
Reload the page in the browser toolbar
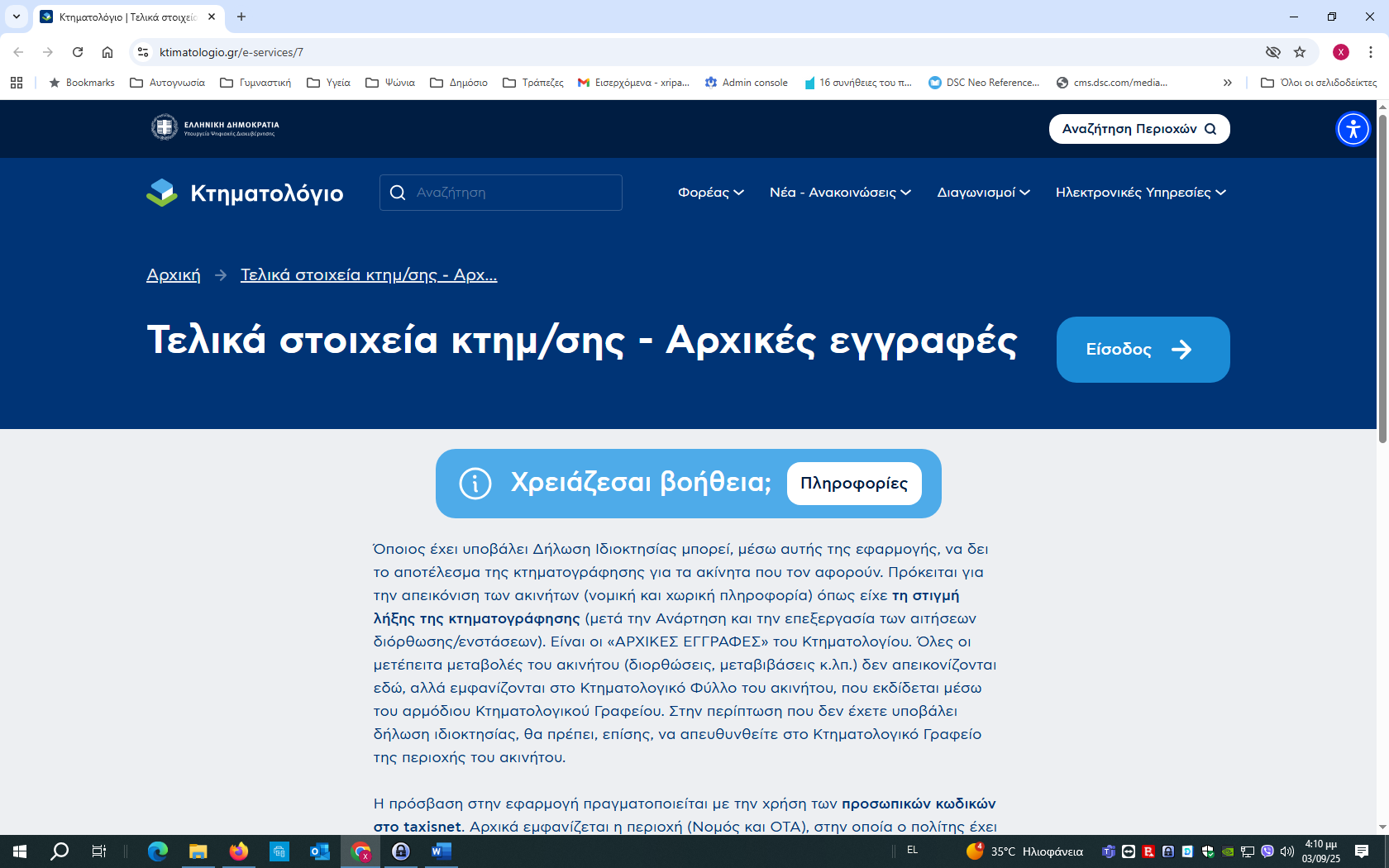78,52
